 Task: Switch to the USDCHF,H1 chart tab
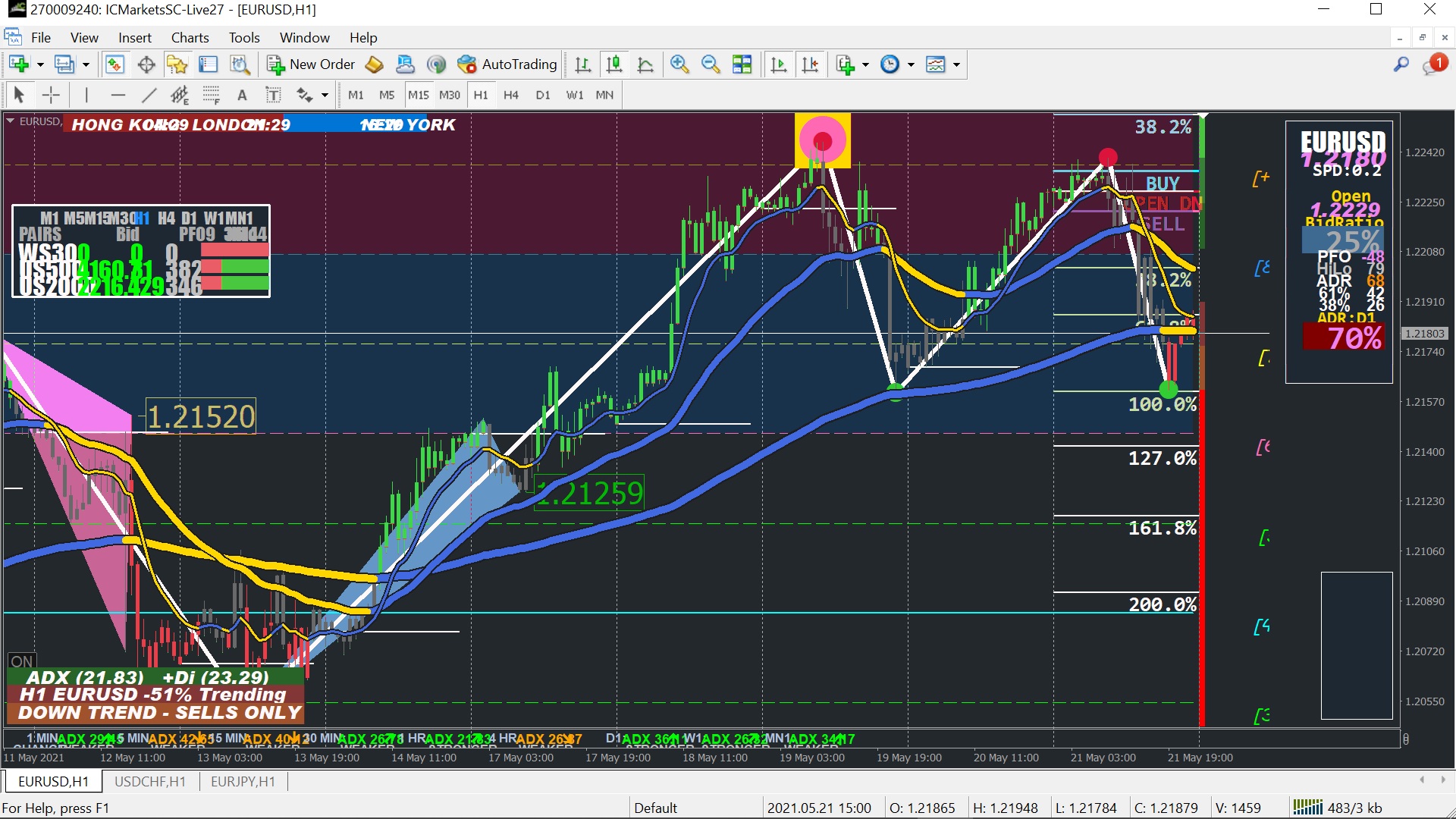(x=150, y=781)
